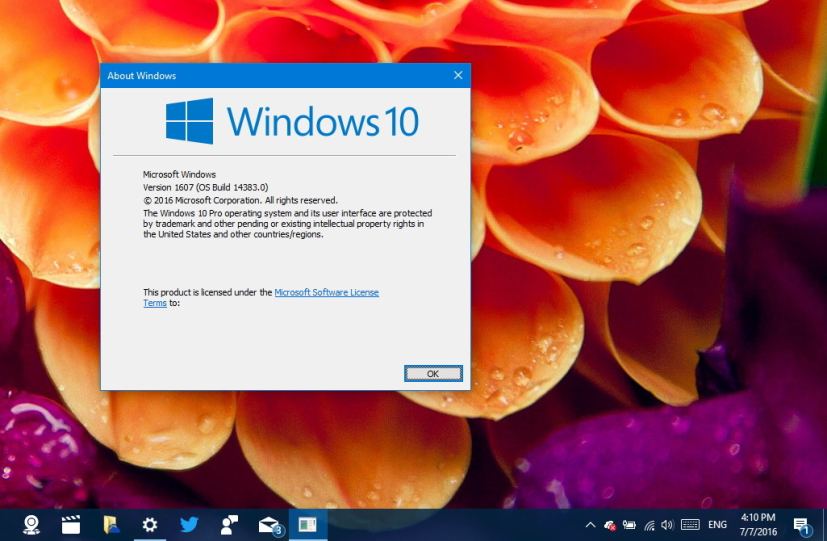Open the Maps app in the taskbar

32,524
